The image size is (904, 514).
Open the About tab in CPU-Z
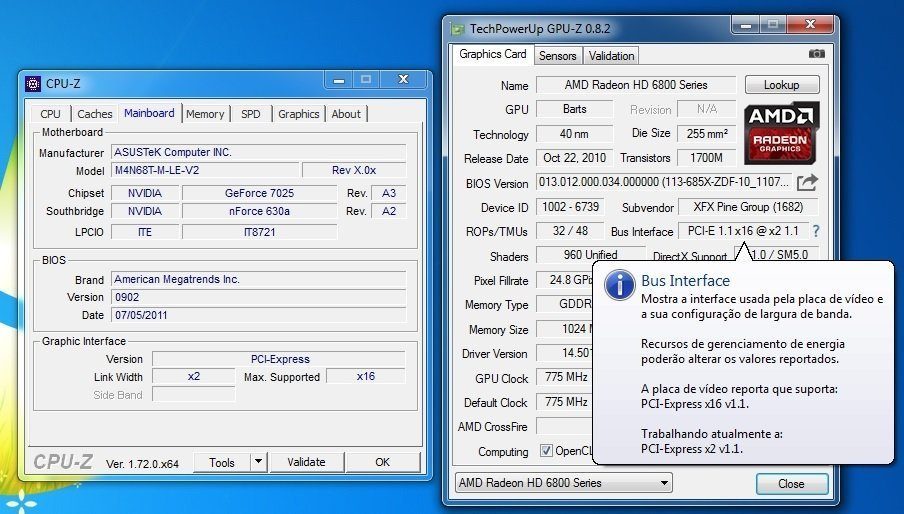click(x=346, y=114)
